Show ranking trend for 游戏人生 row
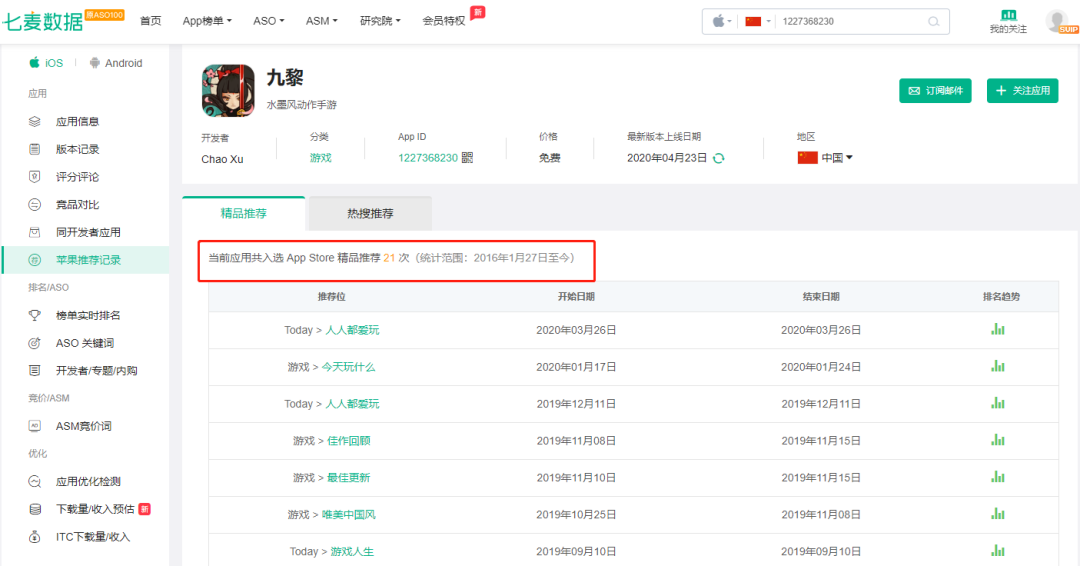The image size is (1080, 566). tap(998, 550)
